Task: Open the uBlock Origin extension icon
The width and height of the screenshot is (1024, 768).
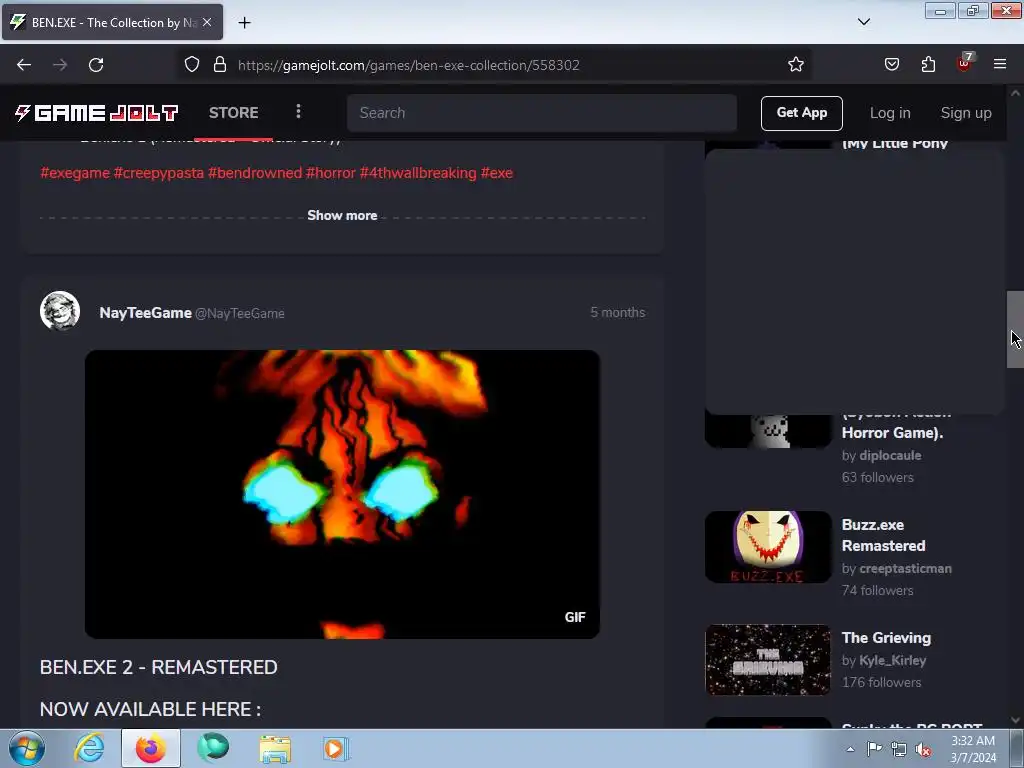Action: pos(965,63)
